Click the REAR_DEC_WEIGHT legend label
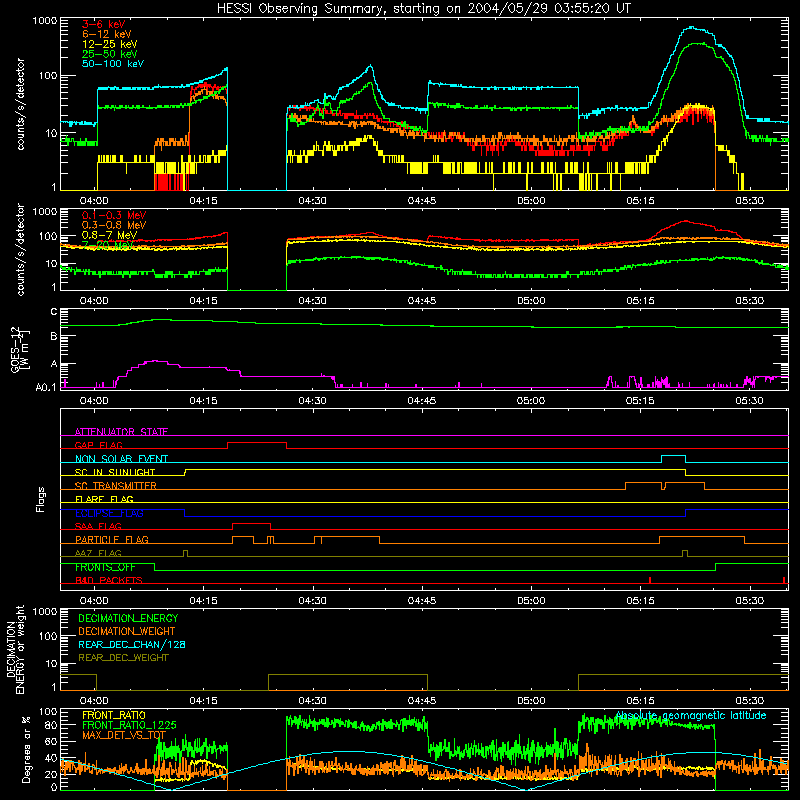The height and width of the screenshot is (800, 800). [x=123, y=658]
